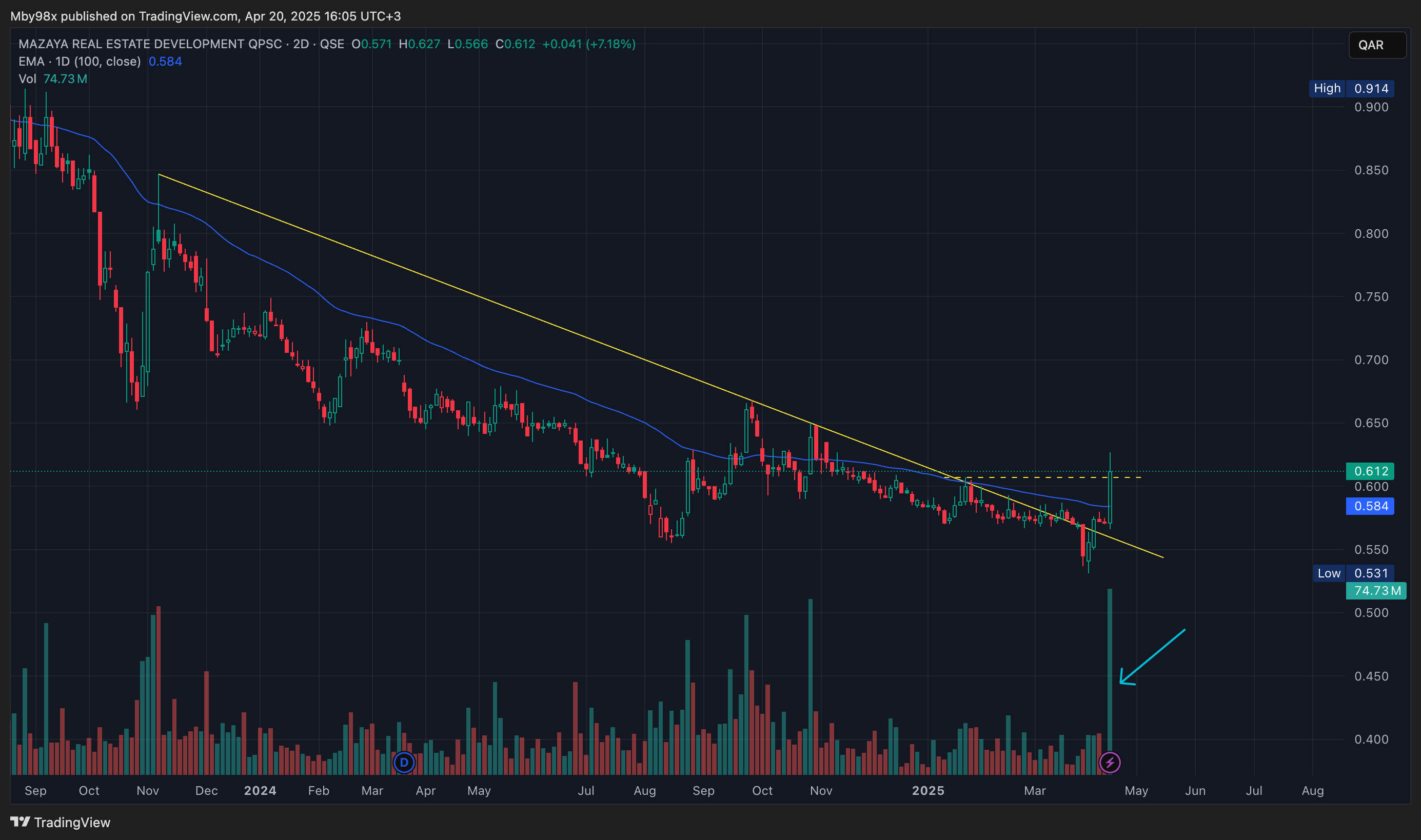Click the QAR currency button
This screenshot has height=840, width=1421.
1377,45
